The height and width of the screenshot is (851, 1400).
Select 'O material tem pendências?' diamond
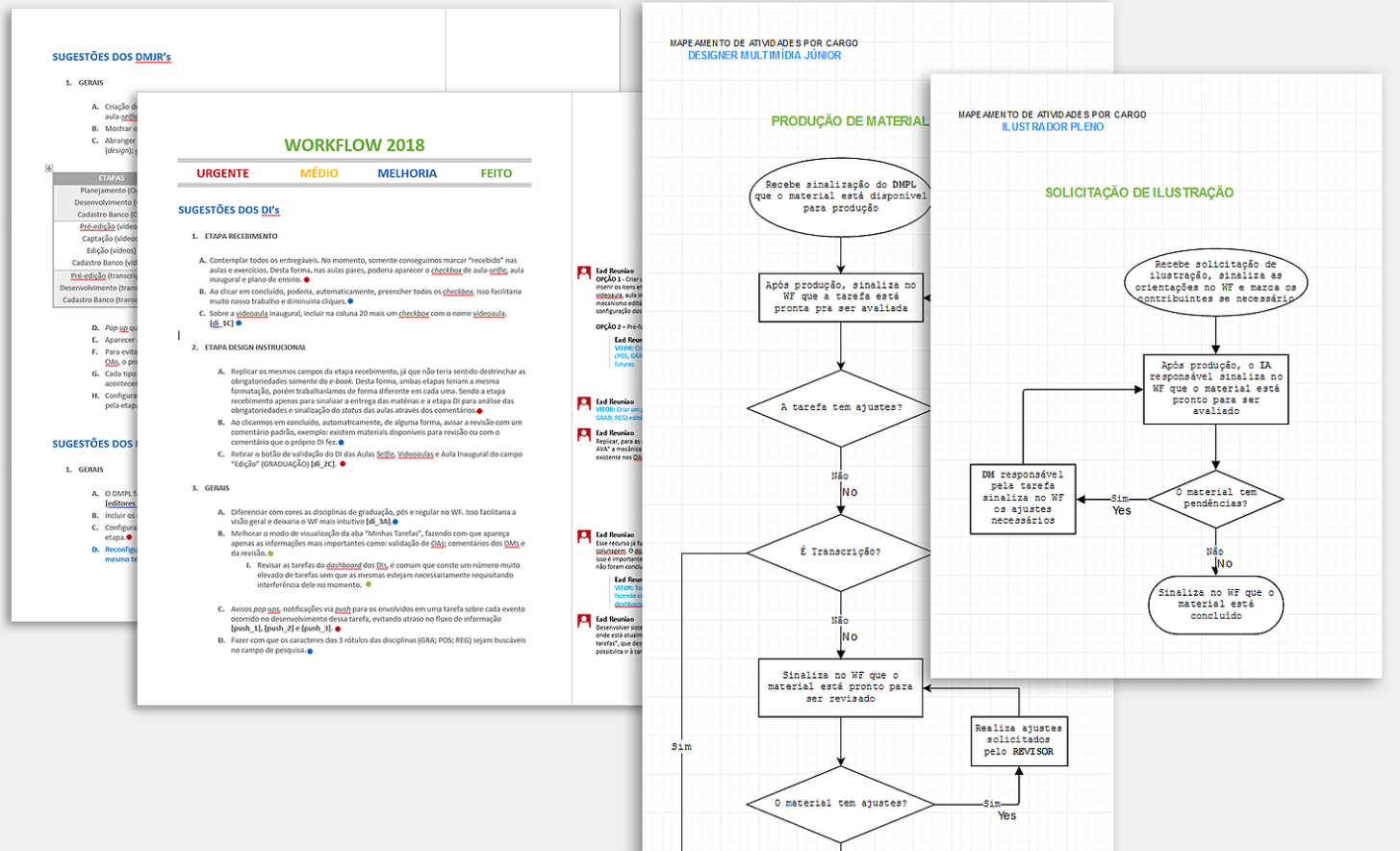point(1215,498)
